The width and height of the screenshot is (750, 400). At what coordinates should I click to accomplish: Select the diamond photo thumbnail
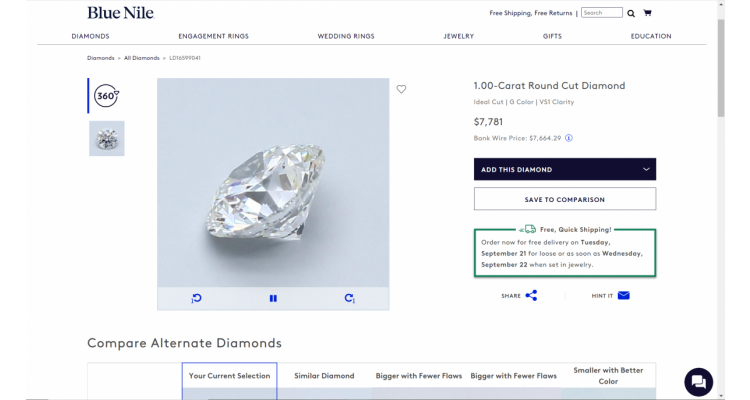106,139
